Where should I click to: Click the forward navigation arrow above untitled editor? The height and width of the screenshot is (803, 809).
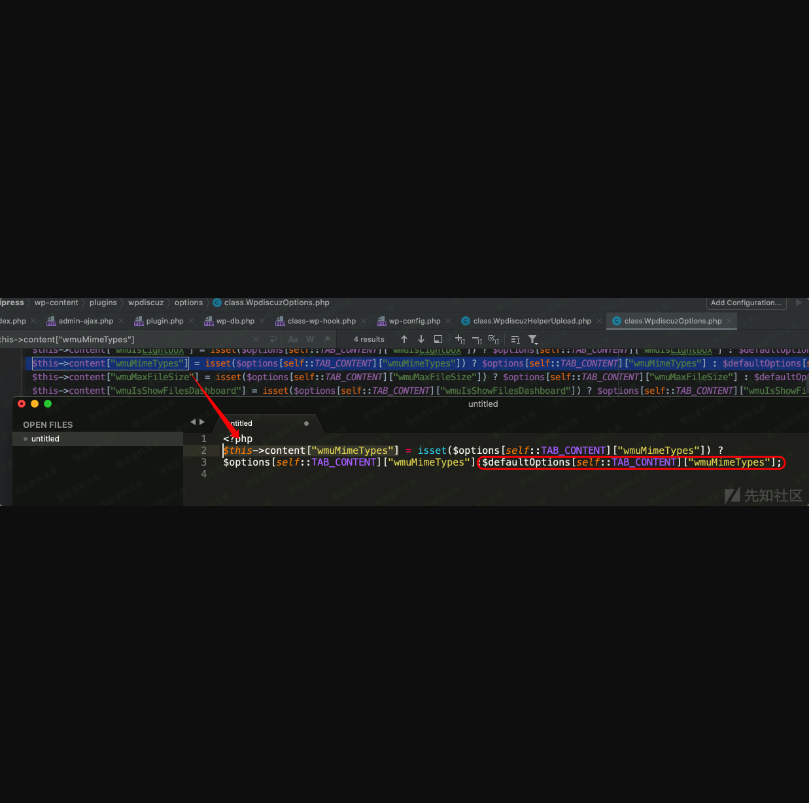pyautogui.click(x=202, y=422)
